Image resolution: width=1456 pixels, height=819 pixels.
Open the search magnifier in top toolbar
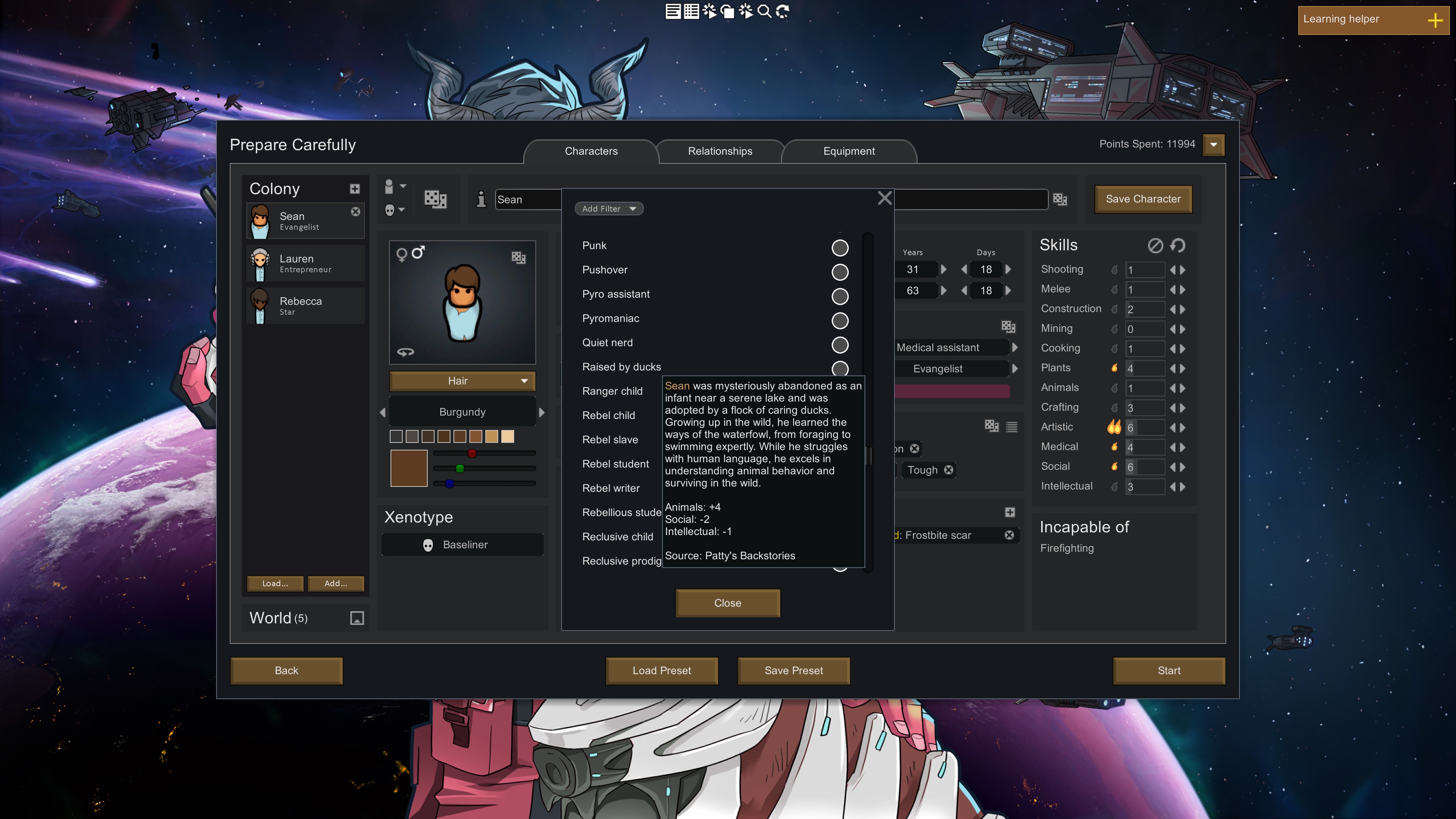tap(764, 11)
